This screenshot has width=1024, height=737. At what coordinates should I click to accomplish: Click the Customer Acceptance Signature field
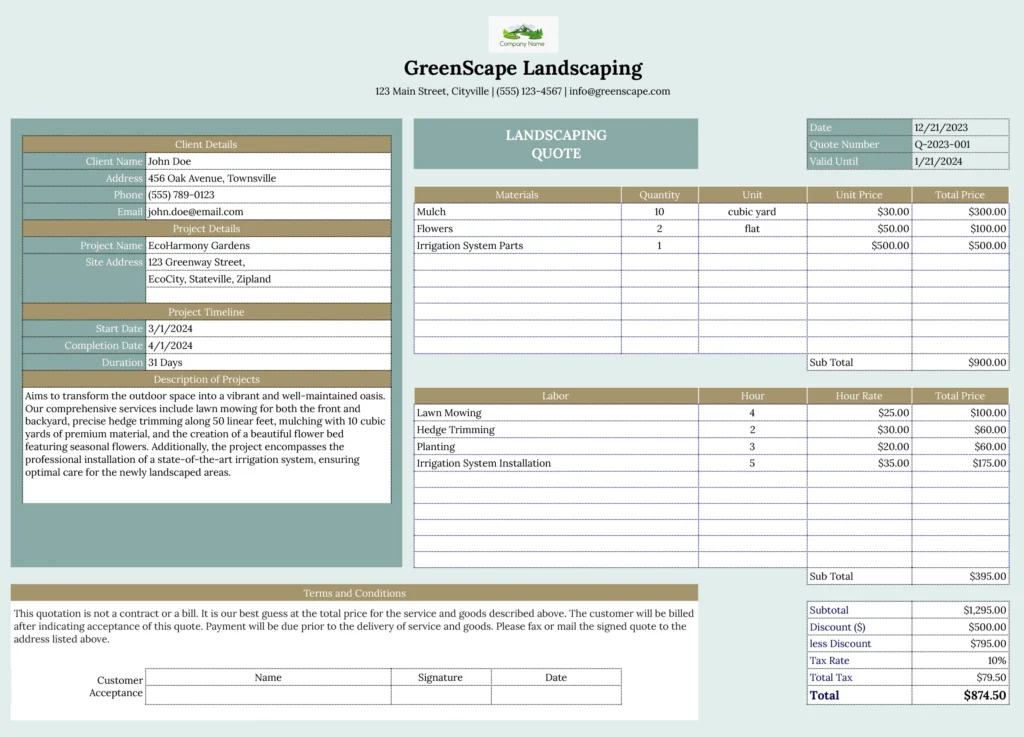coord(440,695)
